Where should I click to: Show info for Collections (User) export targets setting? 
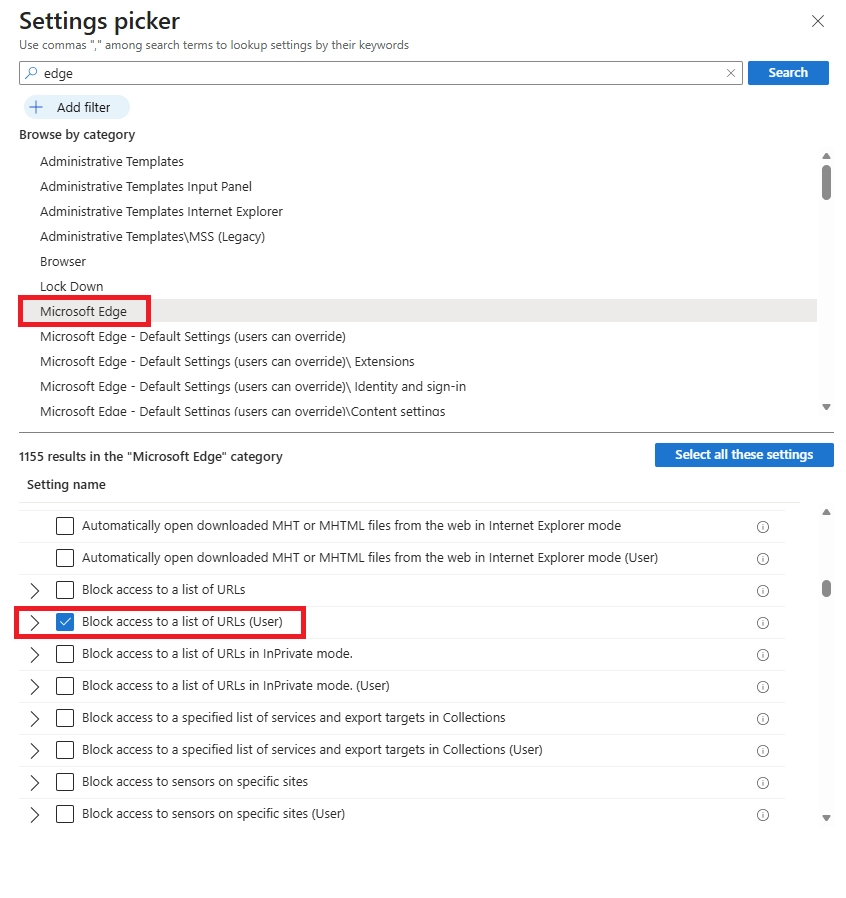click(x=762, y=751)
